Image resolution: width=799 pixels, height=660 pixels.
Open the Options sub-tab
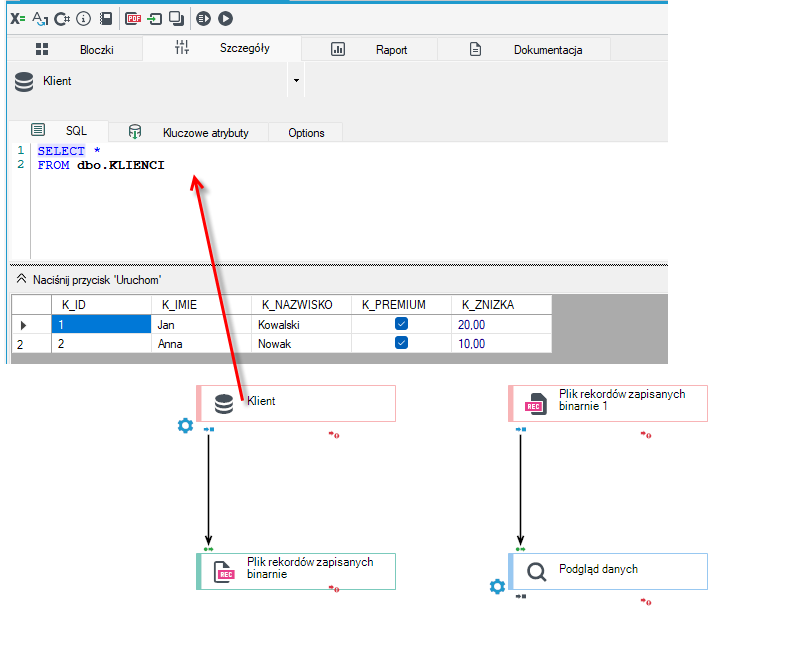[x=306, y=133]
